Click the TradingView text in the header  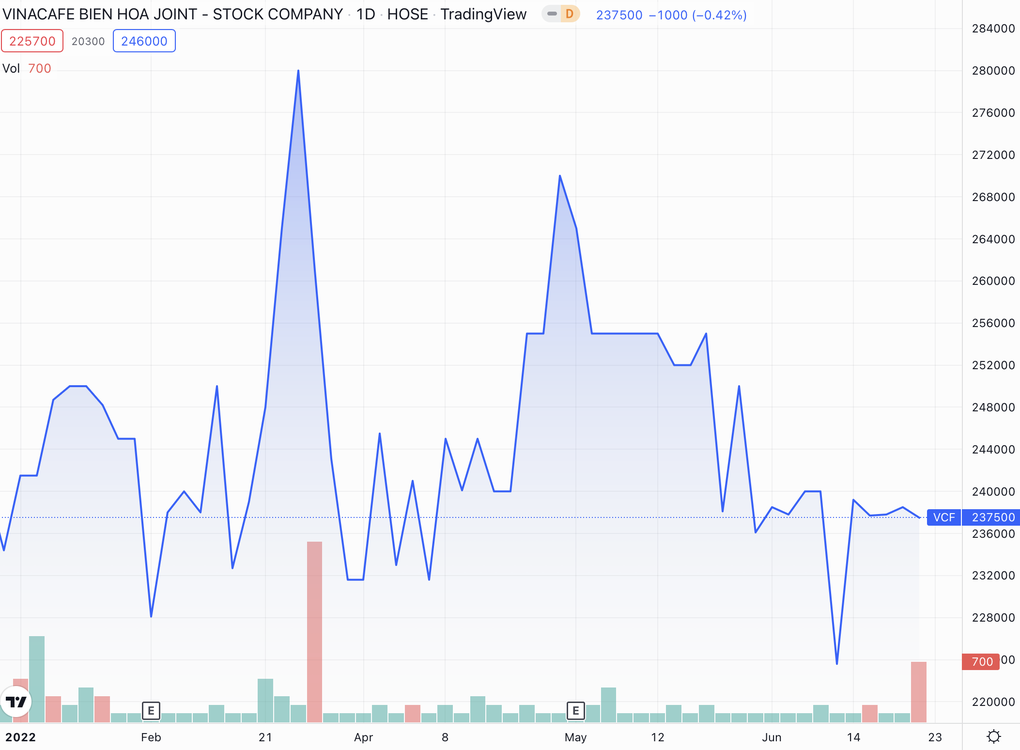click(483, 14)
